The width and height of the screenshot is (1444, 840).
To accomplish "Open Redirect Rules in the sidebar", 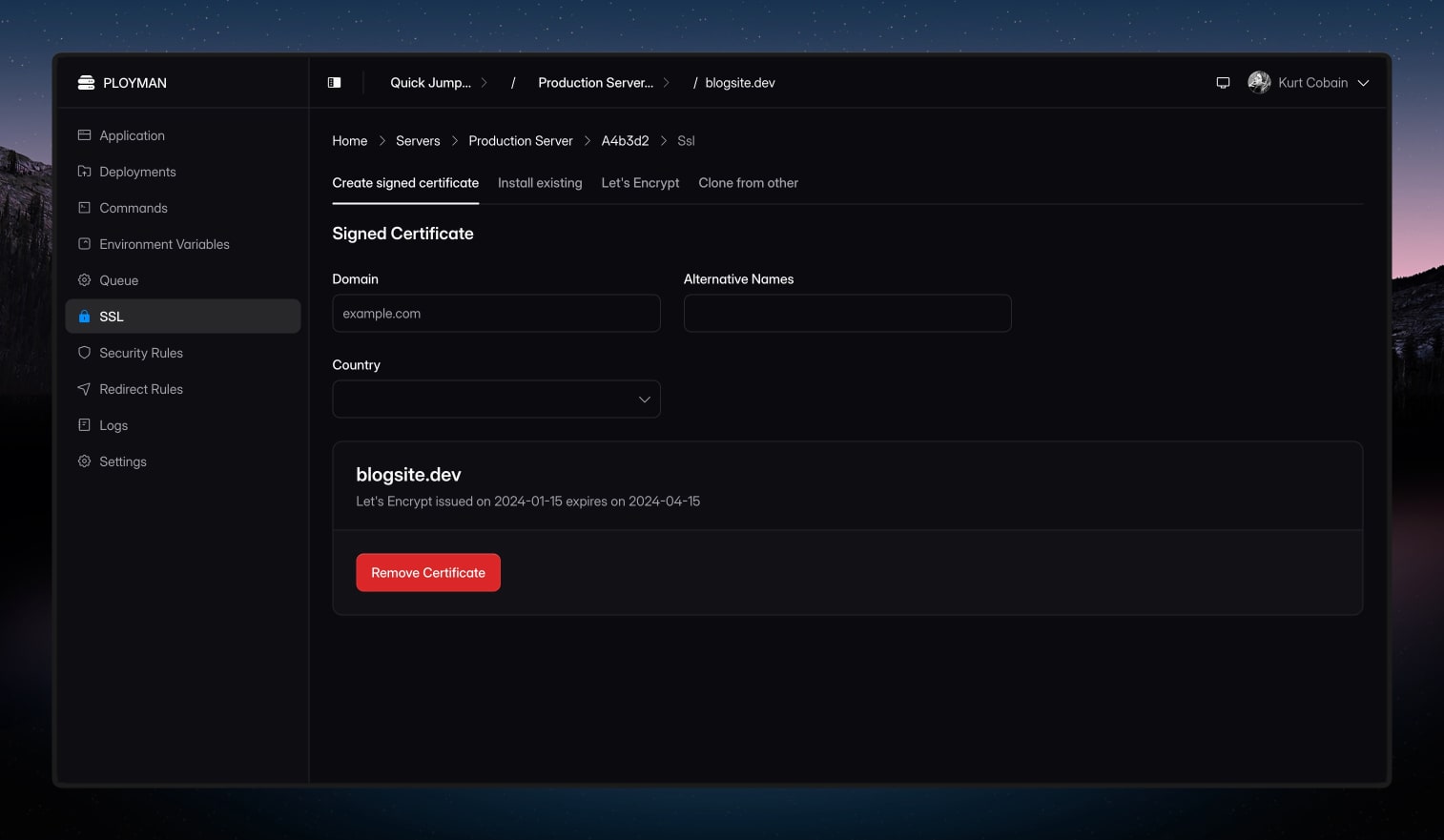I will (183, 389).
